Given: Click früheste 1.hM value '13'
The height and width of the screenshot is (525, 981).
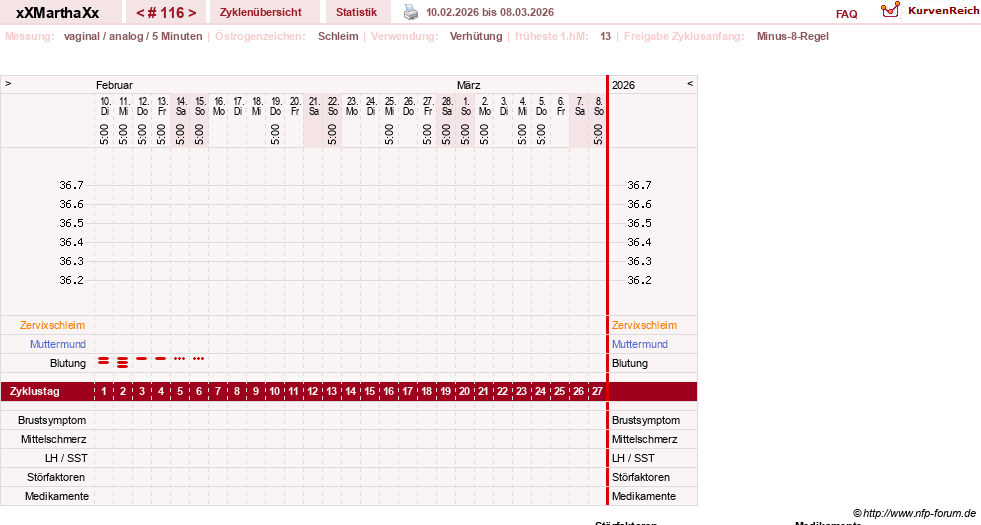Looking at the screenshot, I should click(x=605, y=36).
